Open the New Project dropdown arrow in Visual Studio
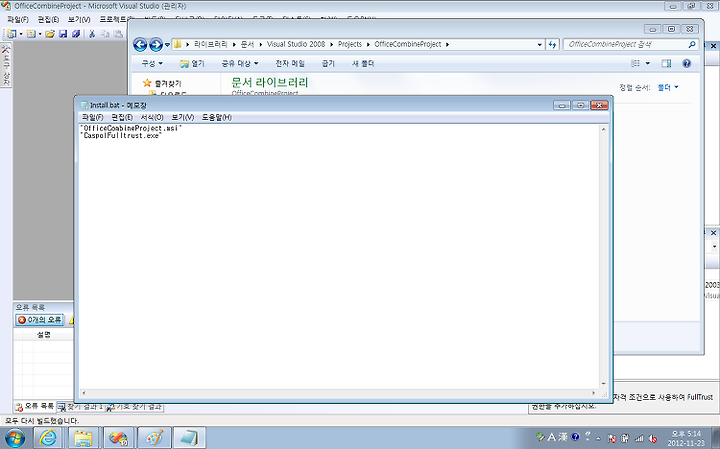Screen dimensions: 720x449 tap(20, 34)
